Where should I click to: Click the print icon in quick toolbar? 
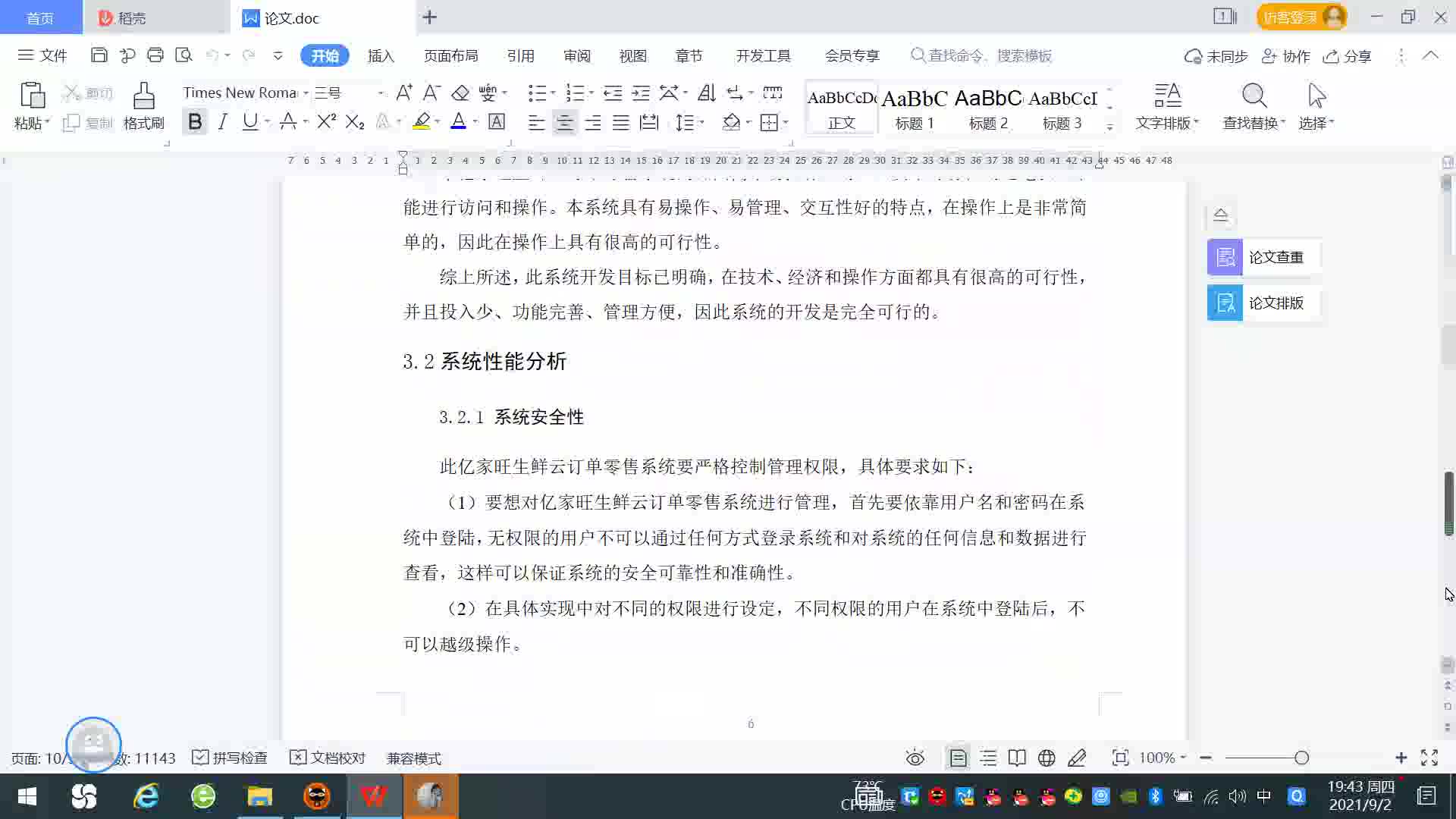(155, 55)
